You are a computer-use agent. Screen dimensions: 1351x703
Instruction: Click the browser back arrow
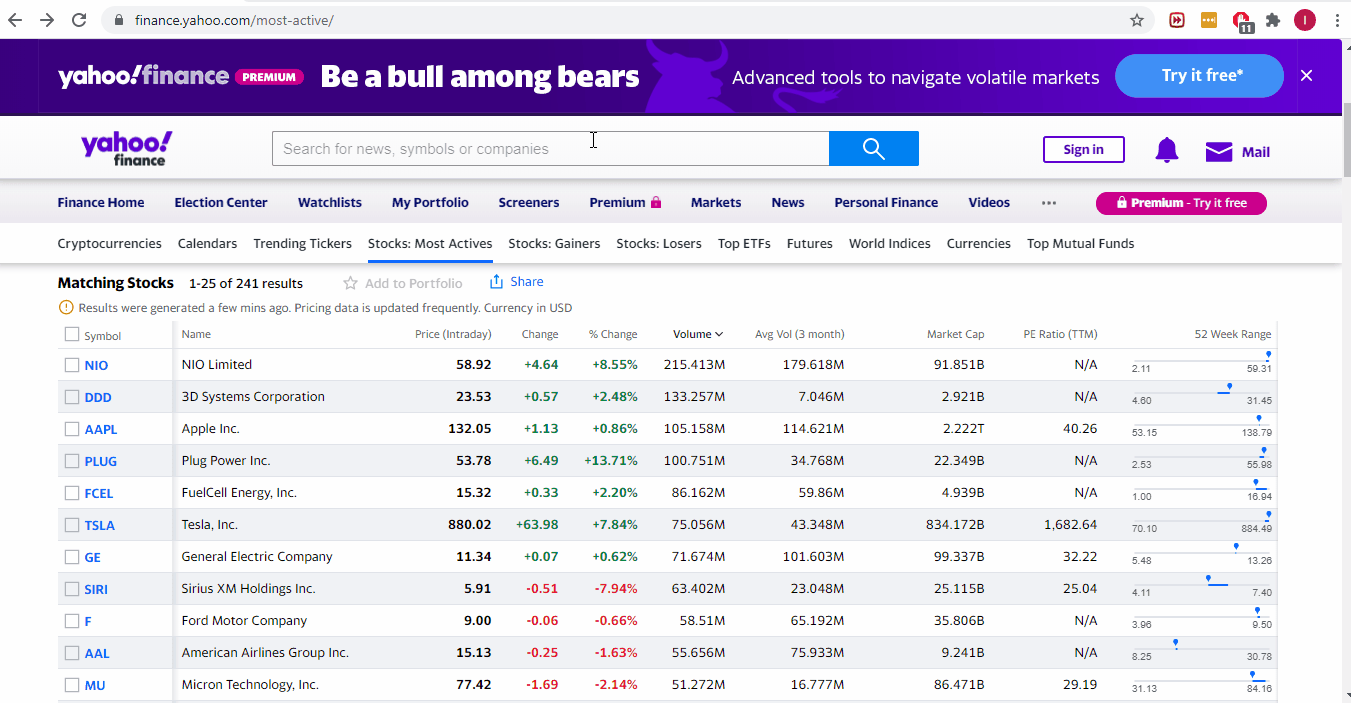point(16,20)
